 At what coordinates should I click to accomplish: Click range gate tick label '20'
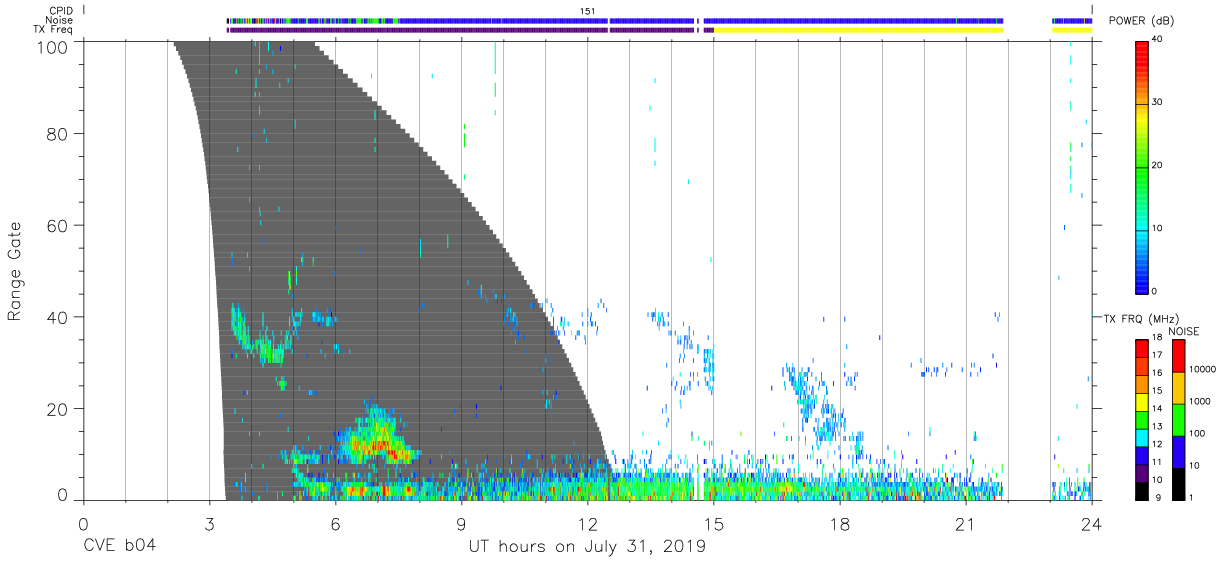(58, 409)
